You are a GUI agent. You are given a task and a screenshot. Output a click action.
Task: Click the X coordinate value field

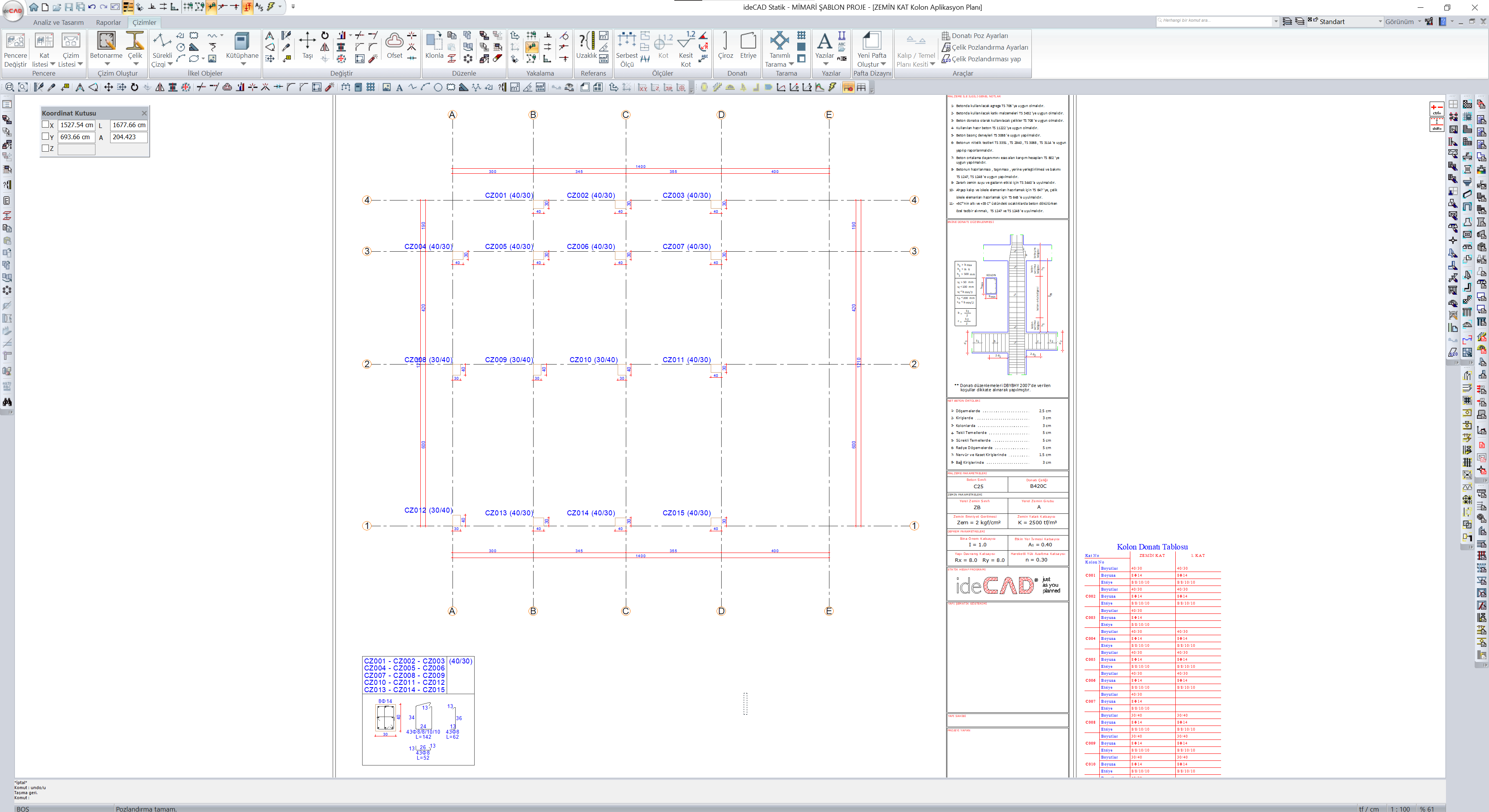[x=76, y=125]
